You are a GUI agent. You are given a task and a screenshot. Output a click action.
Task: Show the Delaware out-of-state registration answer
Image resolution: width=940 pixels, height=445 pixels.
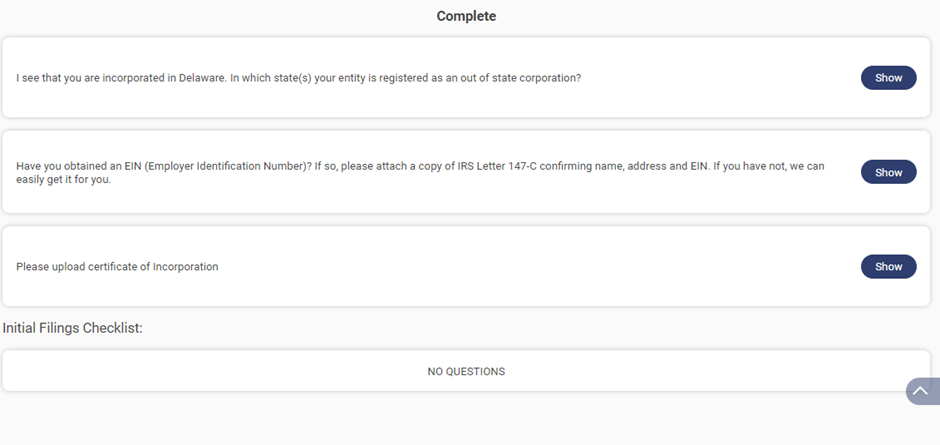click(x=888, y=78)
